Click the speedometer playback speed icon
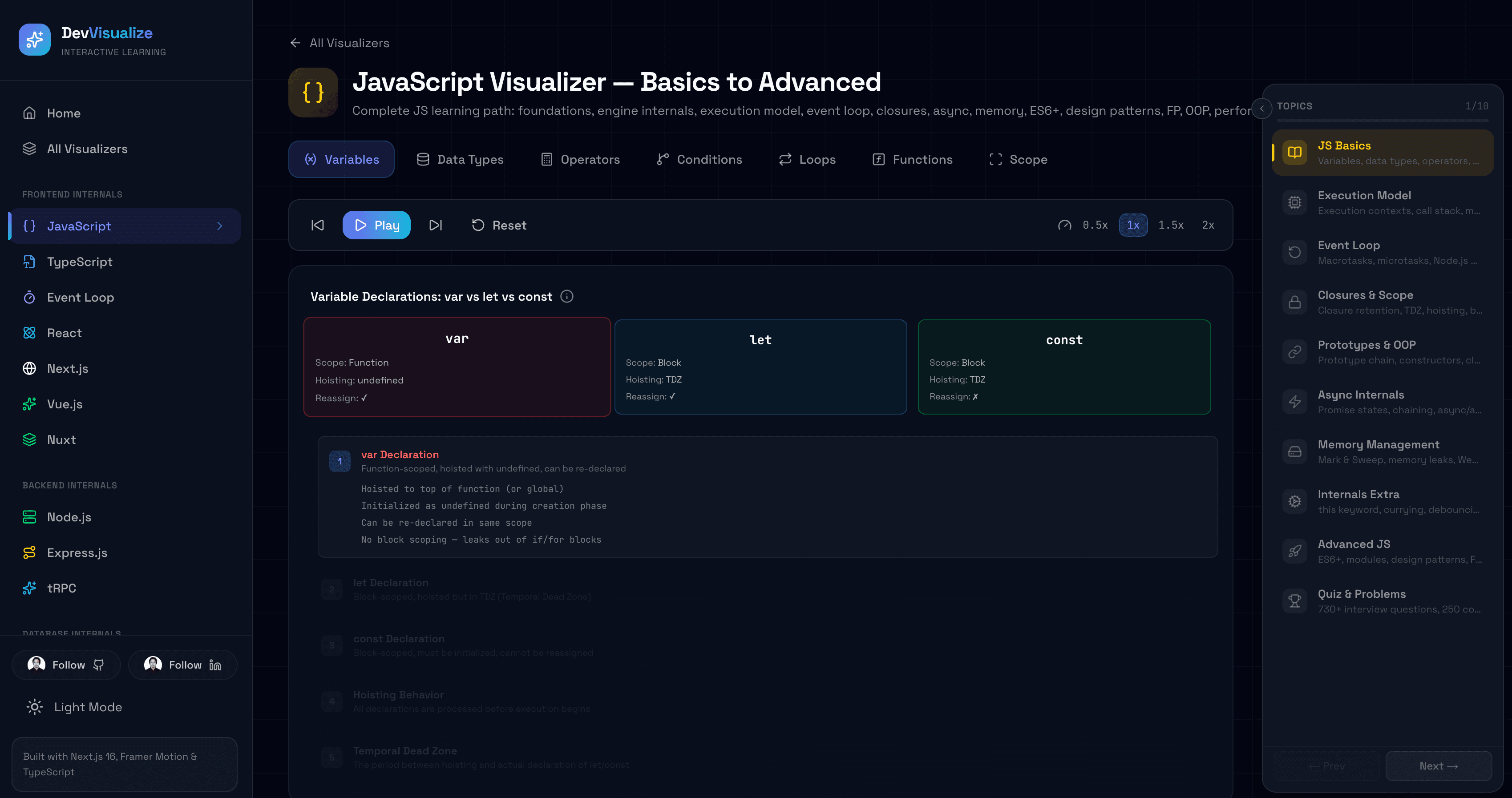The height and width of the screenshot is (798, 1512). 1065,226
